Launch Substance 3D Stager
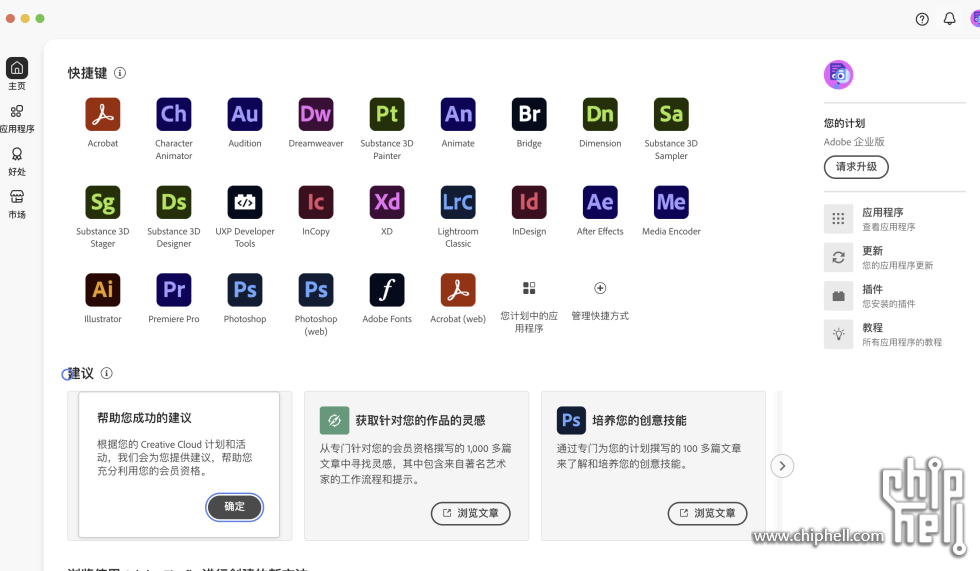The width and height of the screenshot is (980, 571). [x=102, y=202]
